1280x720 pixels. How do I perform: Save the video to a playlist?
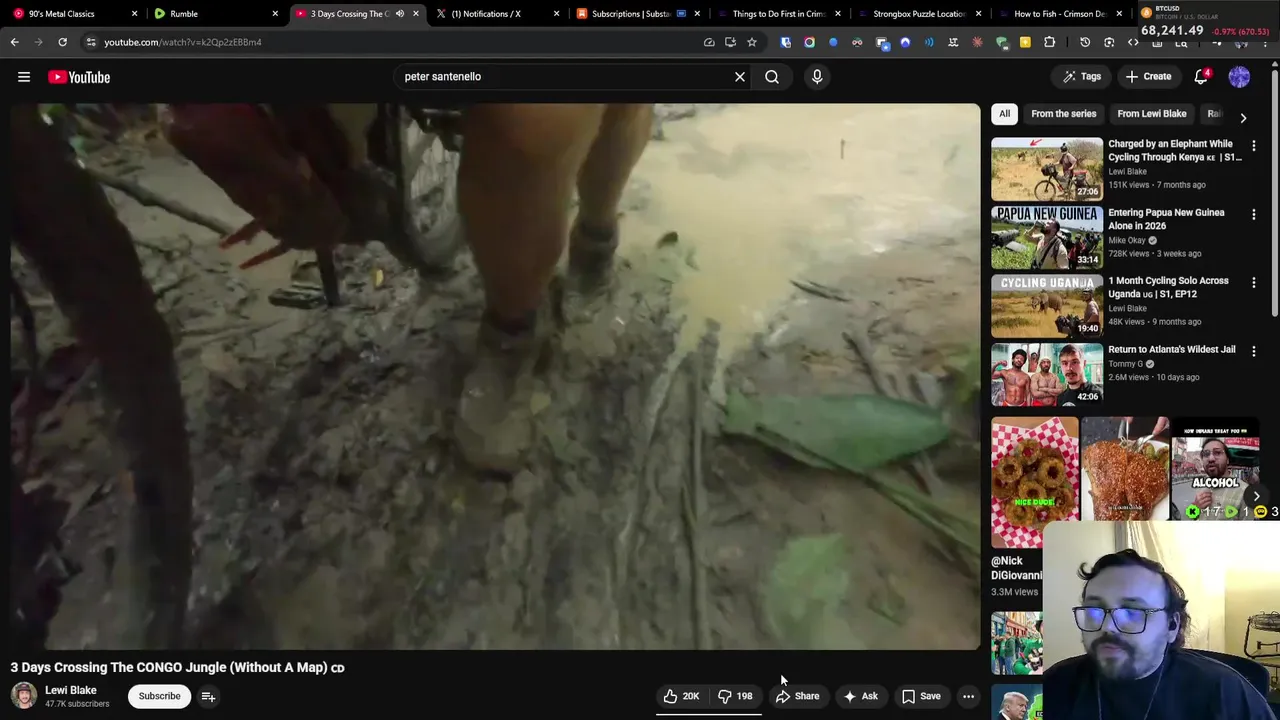[x=921, y=696]
